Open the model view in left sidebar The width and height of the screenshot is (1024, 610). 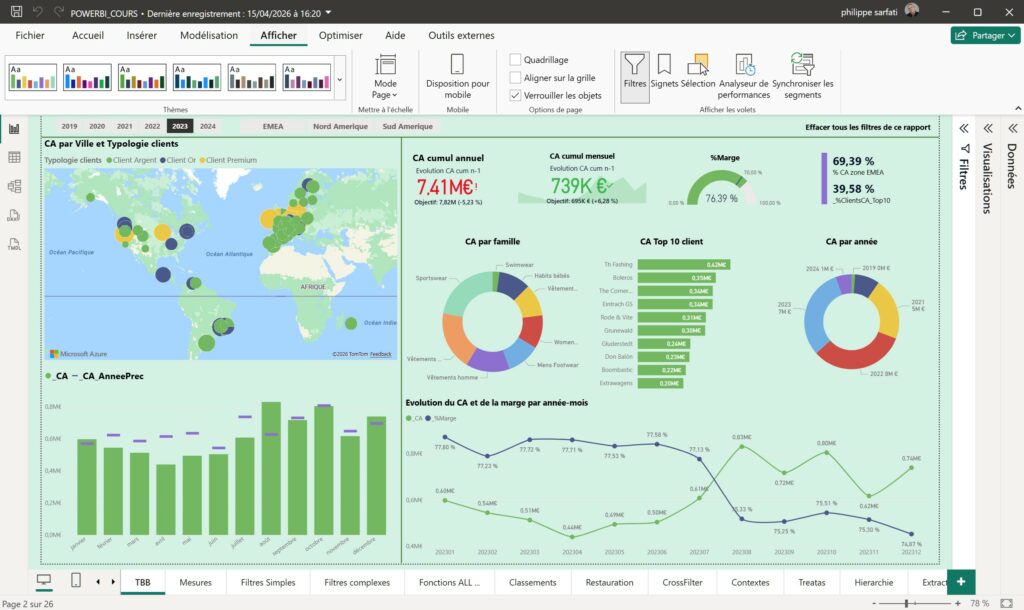14,186
